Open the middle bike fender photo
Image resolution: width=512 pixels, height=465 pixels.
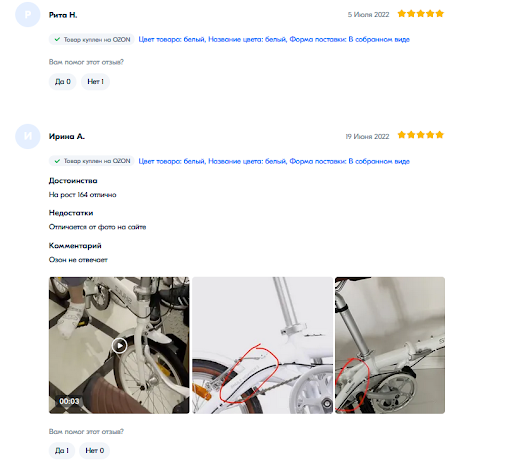[x=262, y=345]
